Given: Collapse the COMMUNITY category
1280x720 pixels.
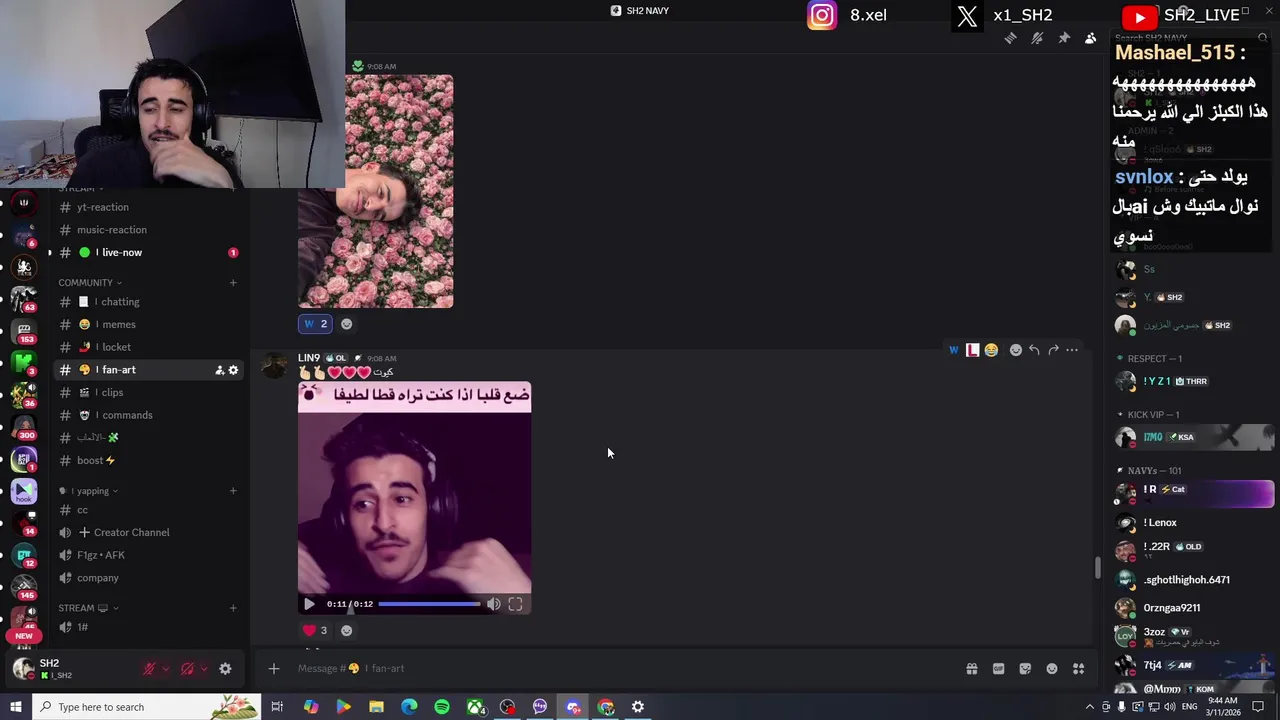Looking at the screenshot, I should [90, 283].
